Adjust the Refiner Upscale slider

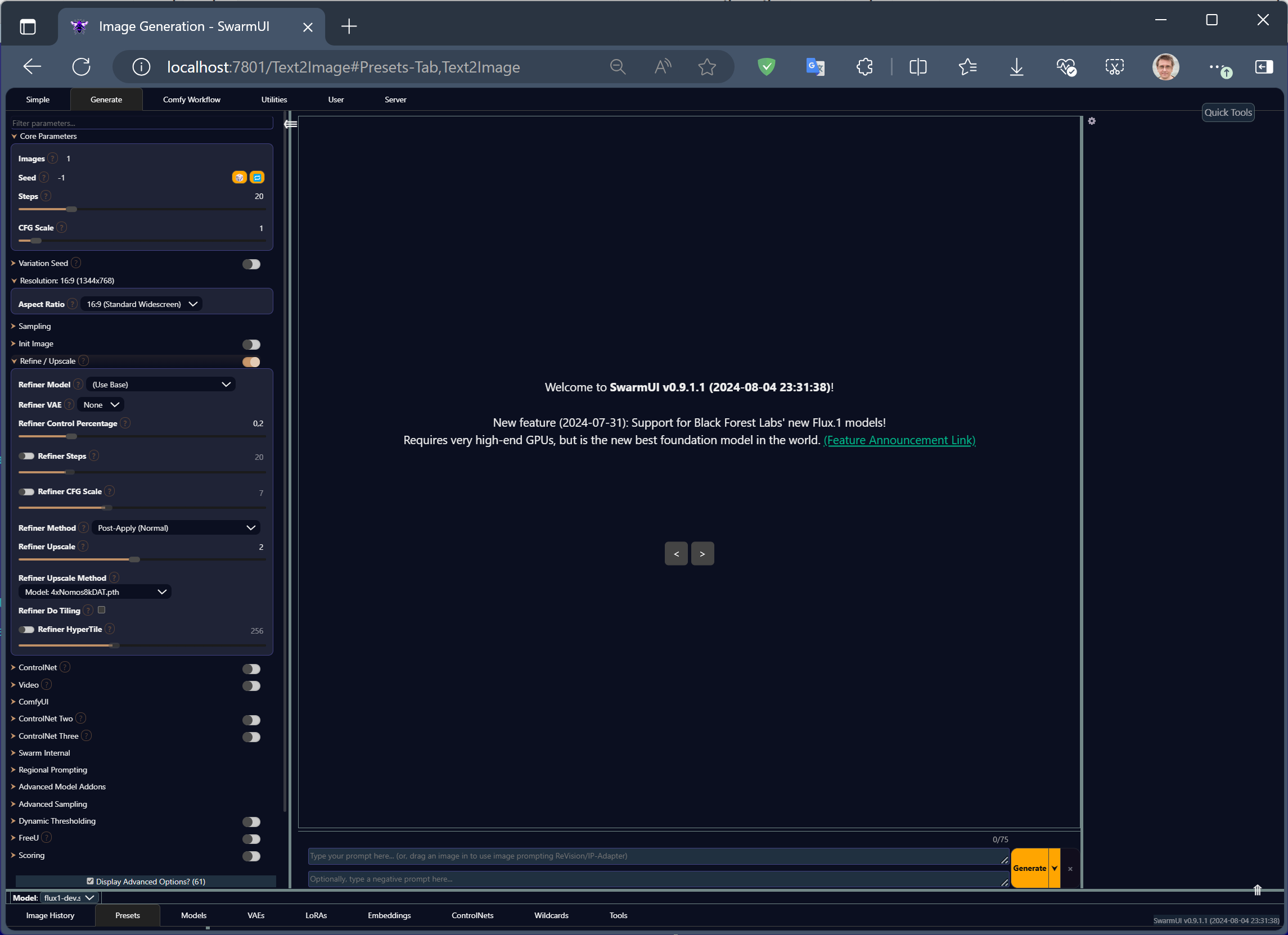coord(142,560)
